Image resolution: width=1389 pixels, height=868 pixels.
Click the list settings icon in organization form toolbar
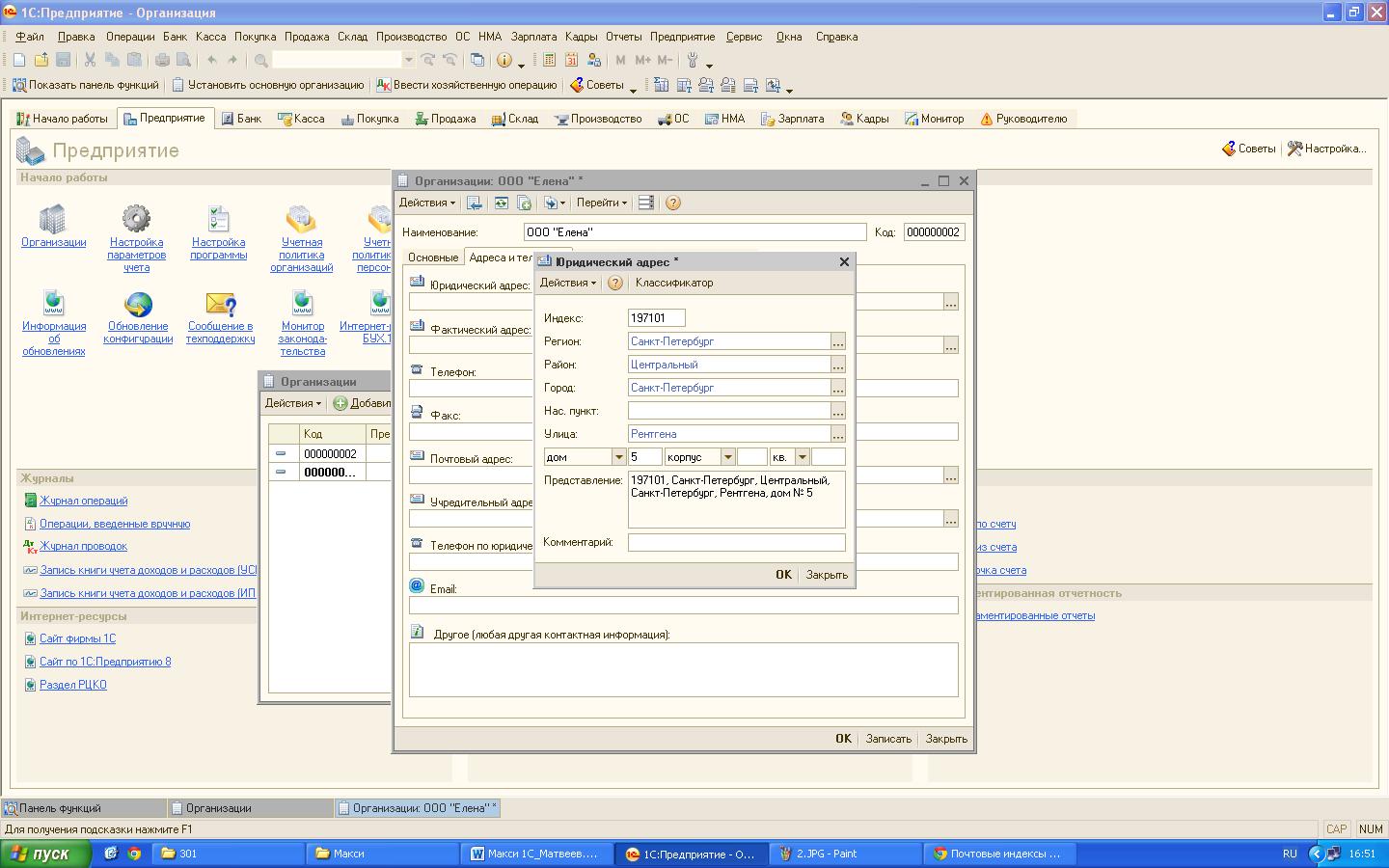point(646,203)
